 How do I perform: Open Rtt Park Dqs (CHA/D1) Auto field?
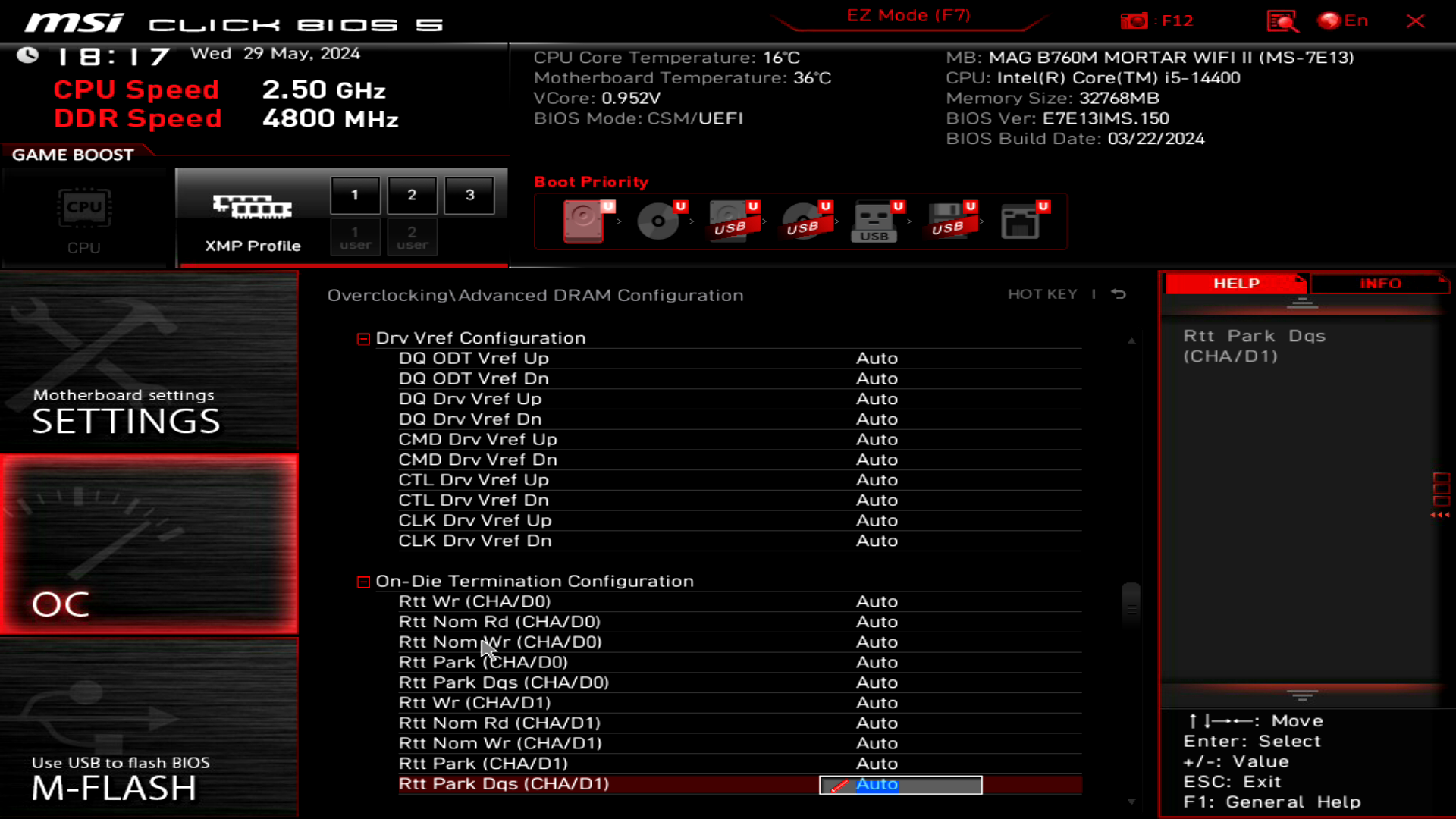pyautogui.click(x=900, y=785)
